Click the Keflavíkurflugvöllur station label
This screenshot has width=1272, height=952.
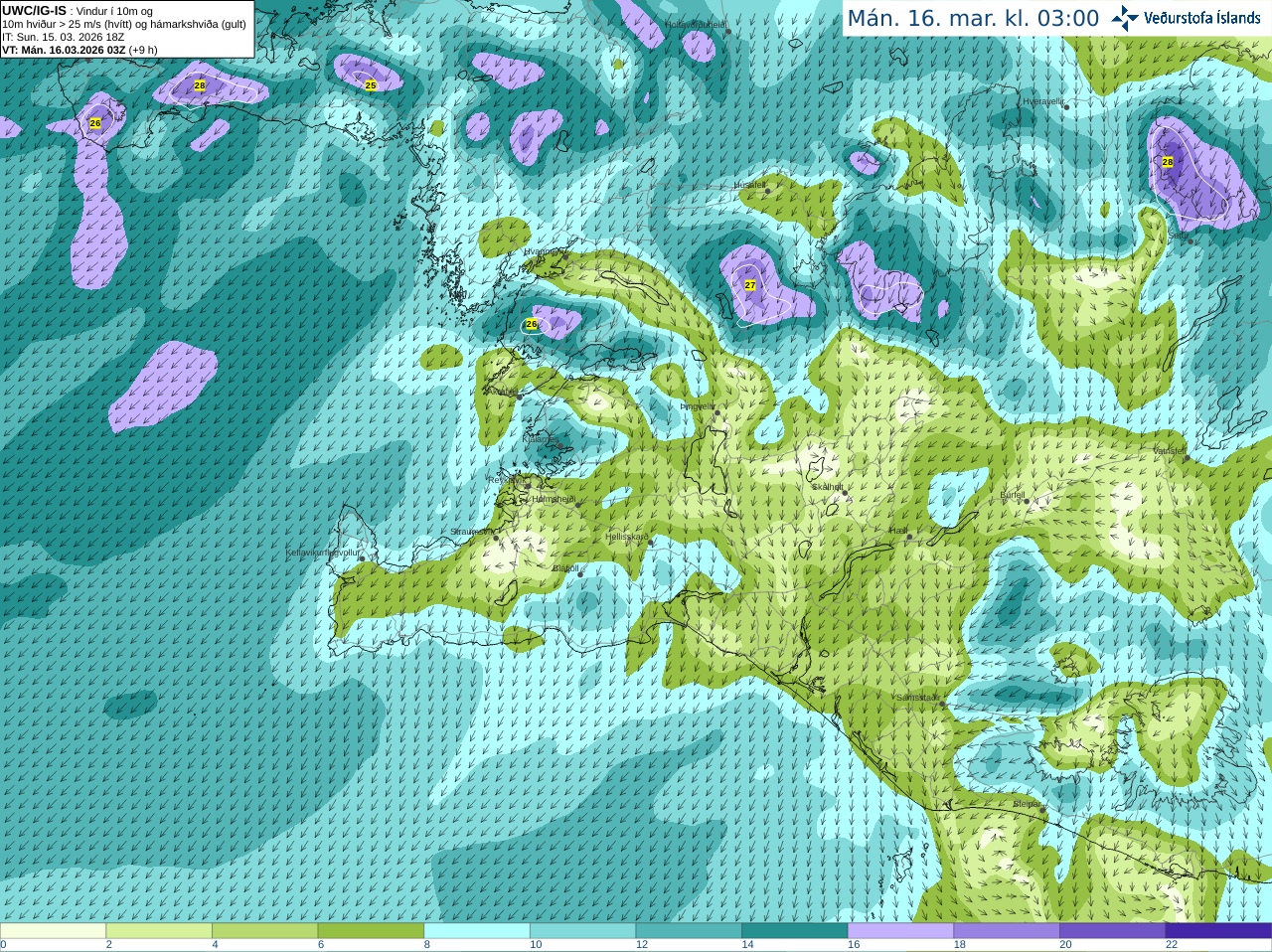click(x=323, y=553)
